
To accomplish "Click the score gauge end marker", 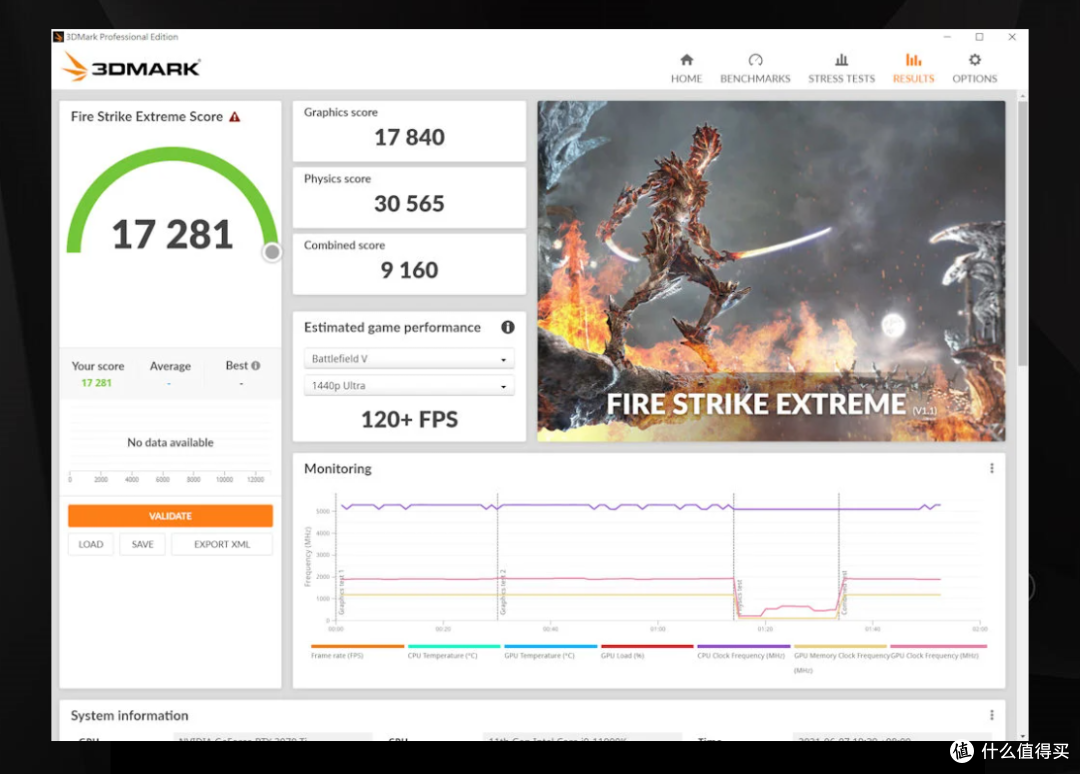I will click(x=272, y=252).
